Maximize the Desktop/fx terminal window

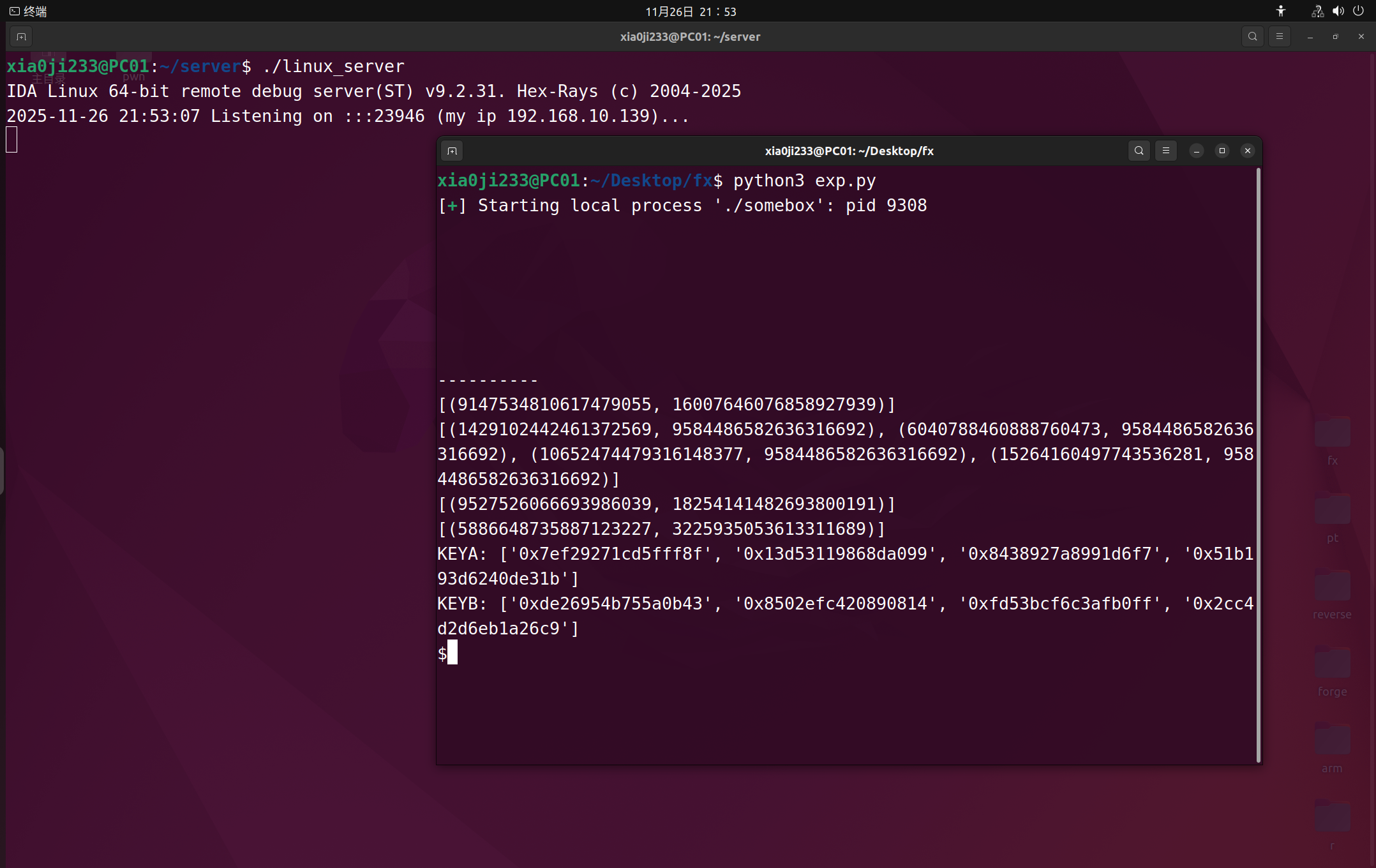1222,151
